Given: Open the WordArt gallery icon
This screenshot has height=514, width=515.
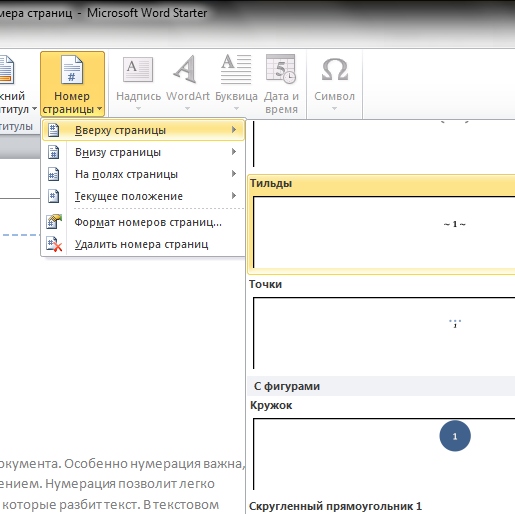Looking at the screenshot, I should click(185, 69).
